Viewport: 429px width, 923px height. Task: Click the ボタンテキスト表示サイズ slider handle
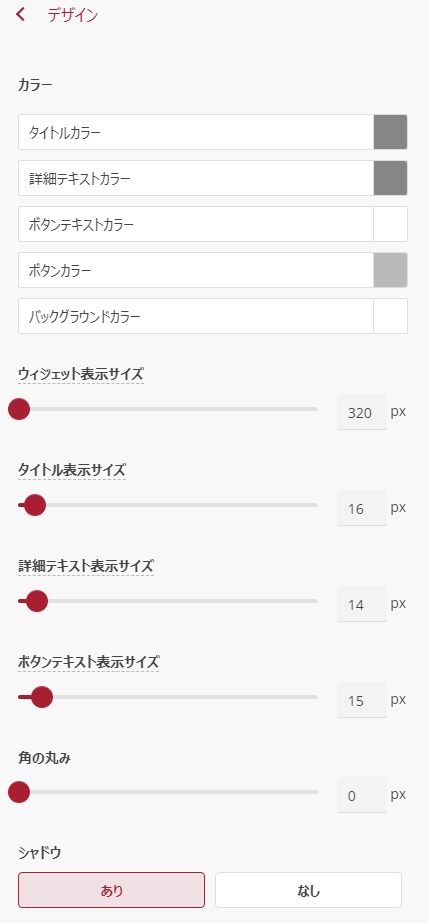pos(42,697)
